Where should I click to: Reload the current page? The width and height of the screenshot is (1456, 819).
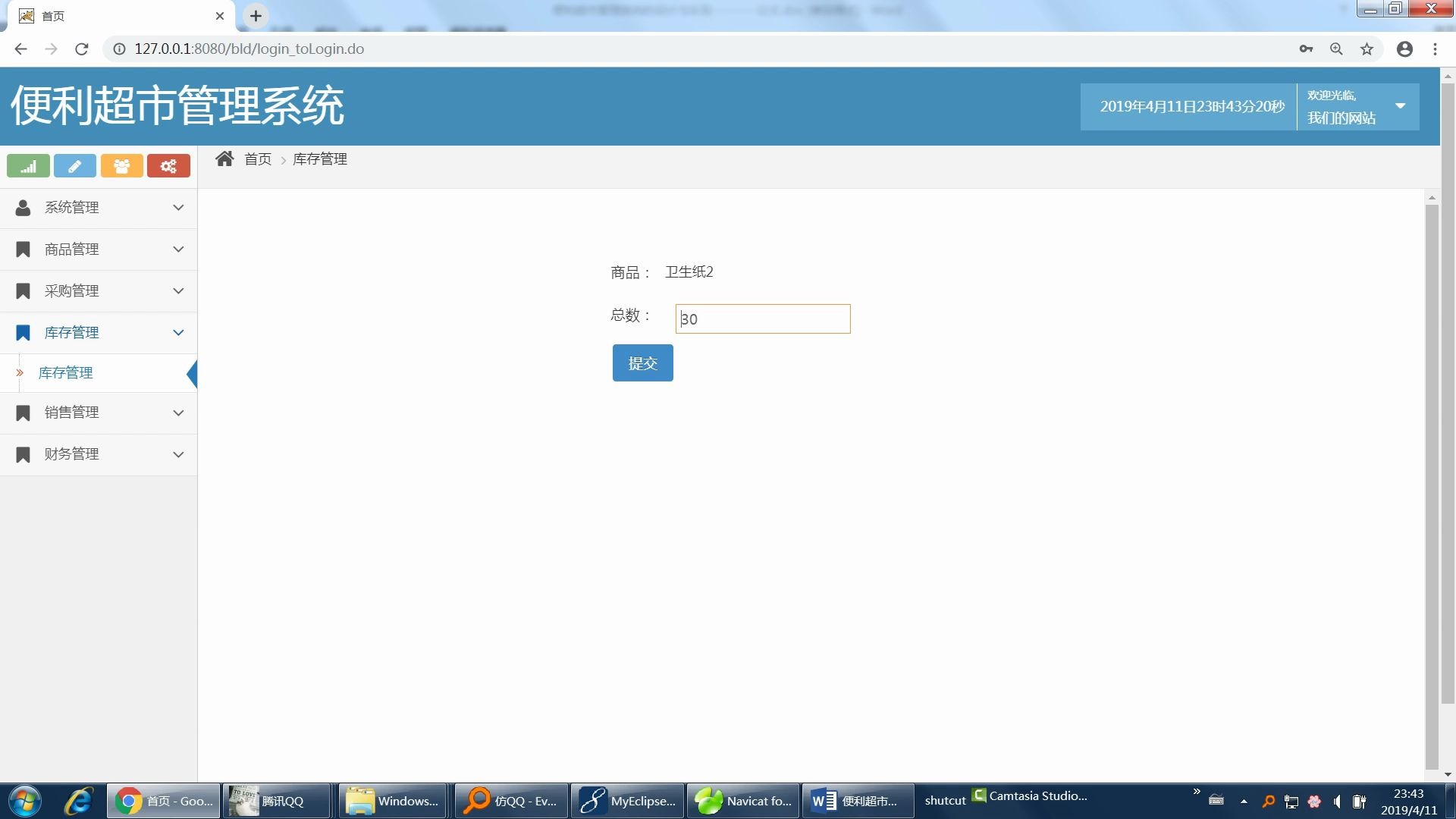[82, 49]
